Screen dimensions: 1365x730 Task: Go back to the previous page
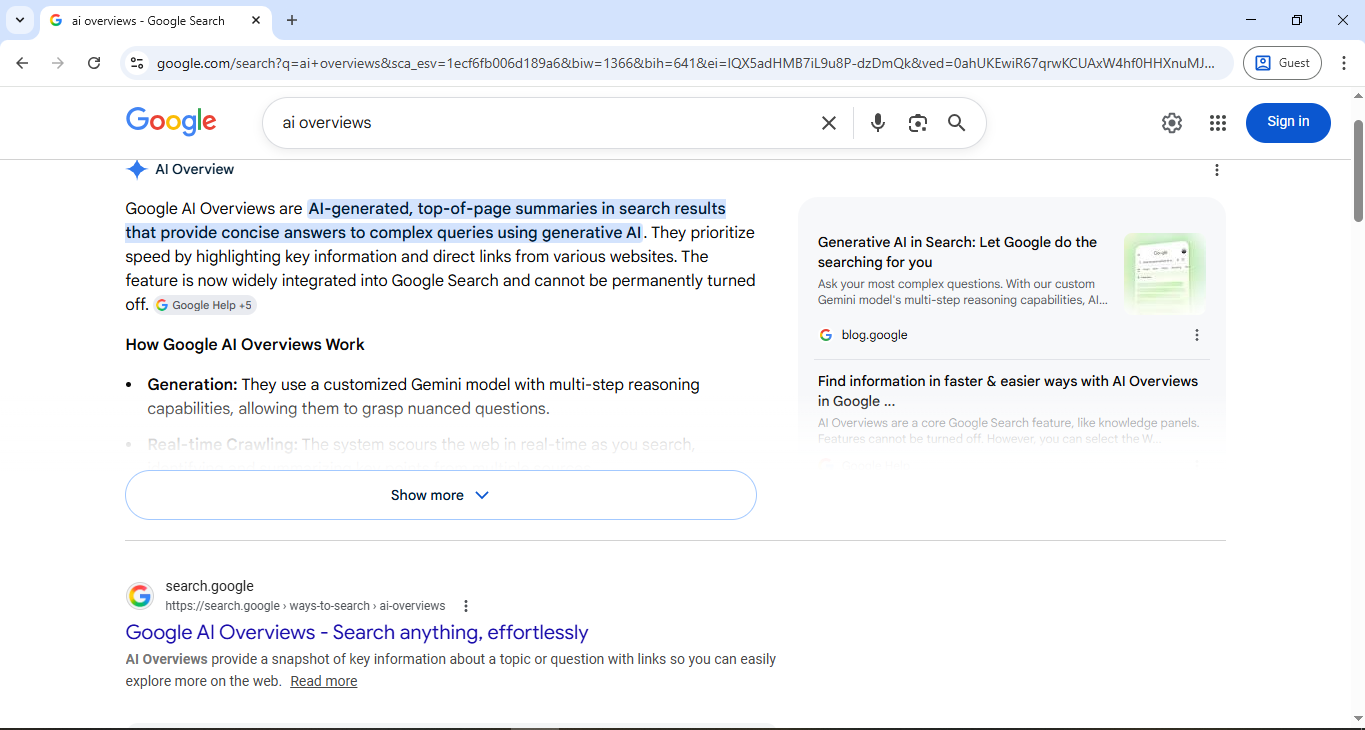(22, 63)
